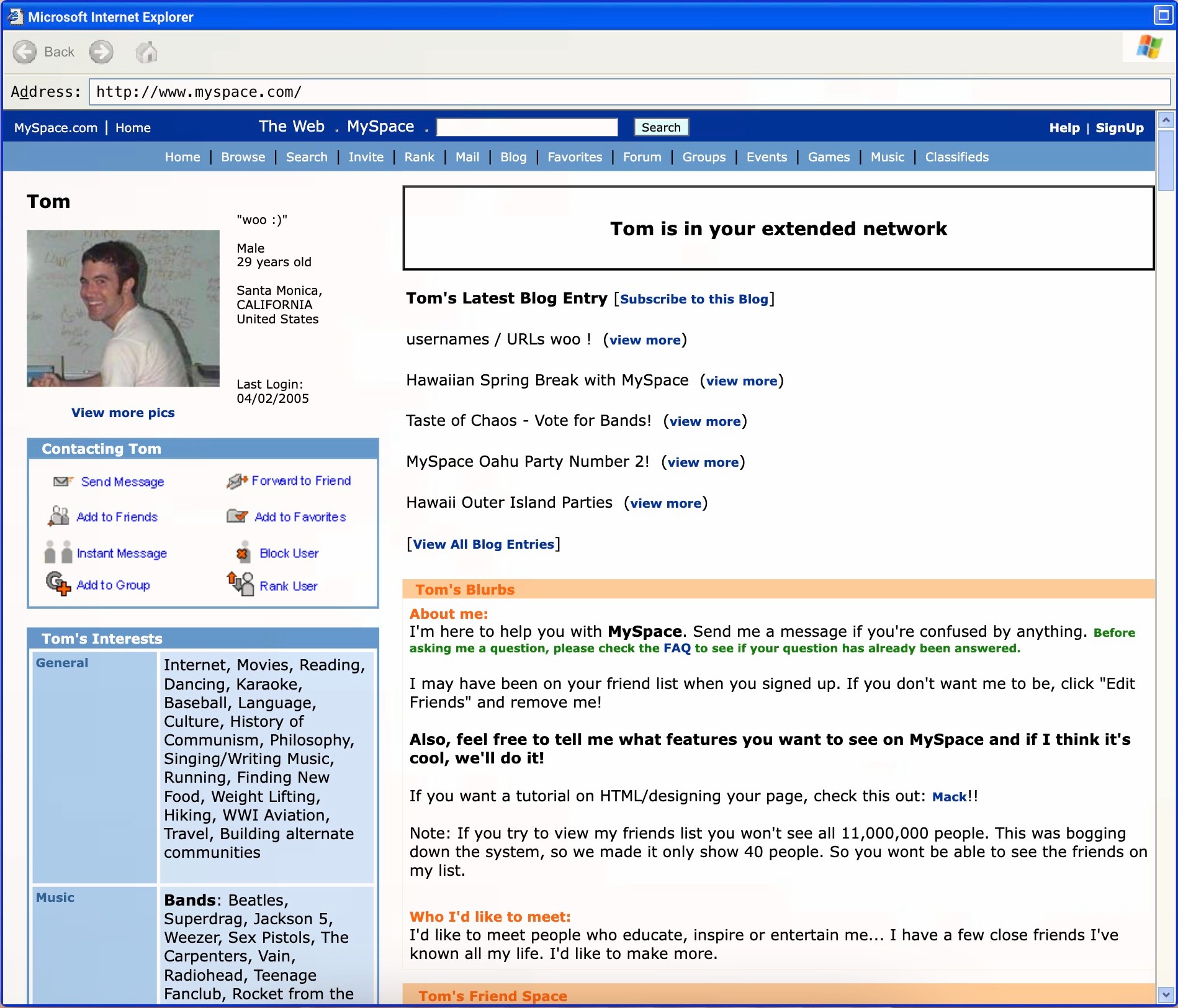
Task: Select Groups in the navigation bar
Action: tap(704, 157)
